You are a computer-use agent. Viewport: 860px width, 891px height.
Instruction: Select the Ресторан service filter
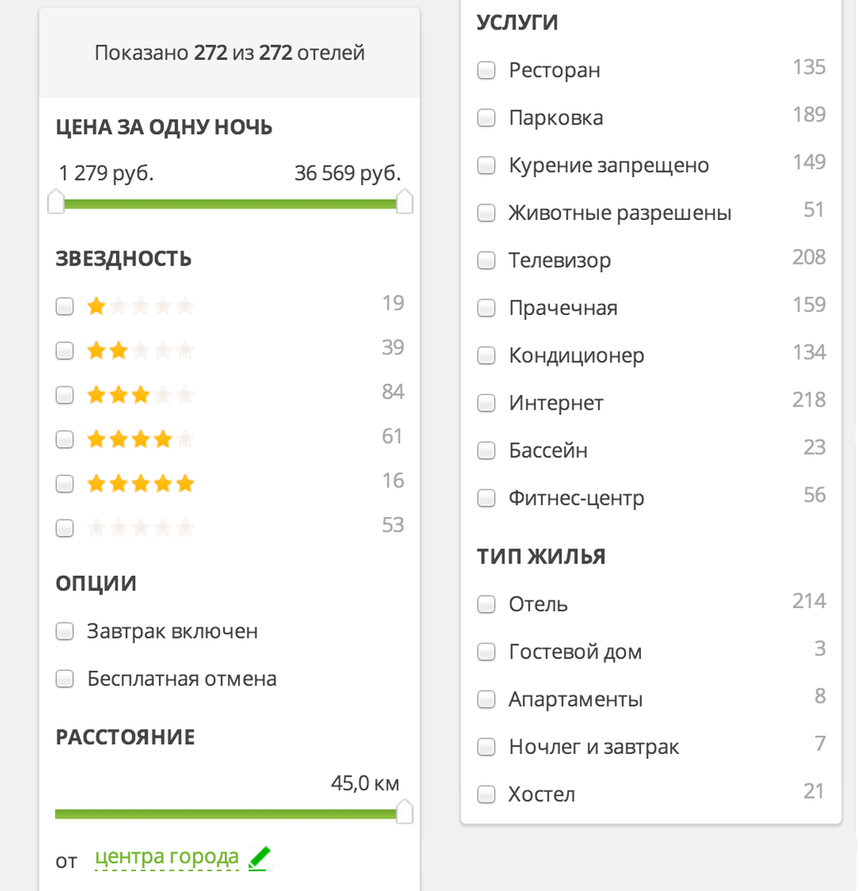pyautogui.click(x=486, y=70)
